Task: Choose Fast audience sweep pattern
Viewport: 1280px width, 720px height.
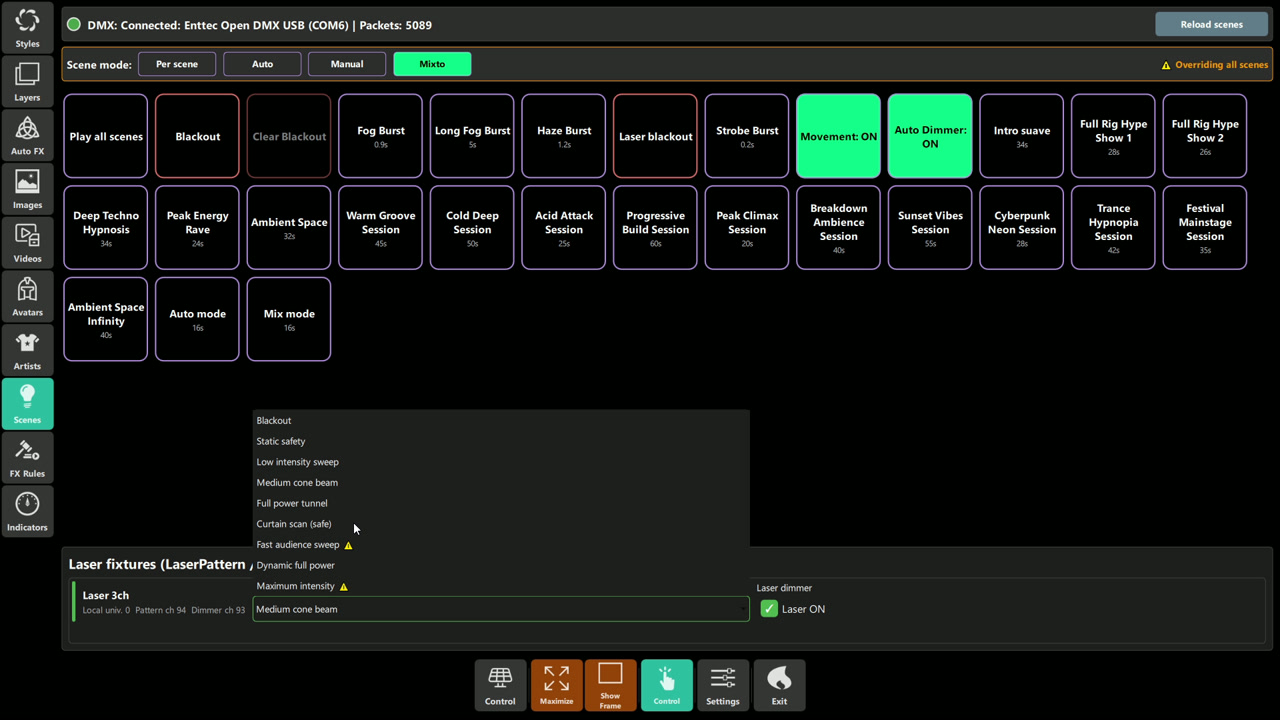Action: [501, 545]
